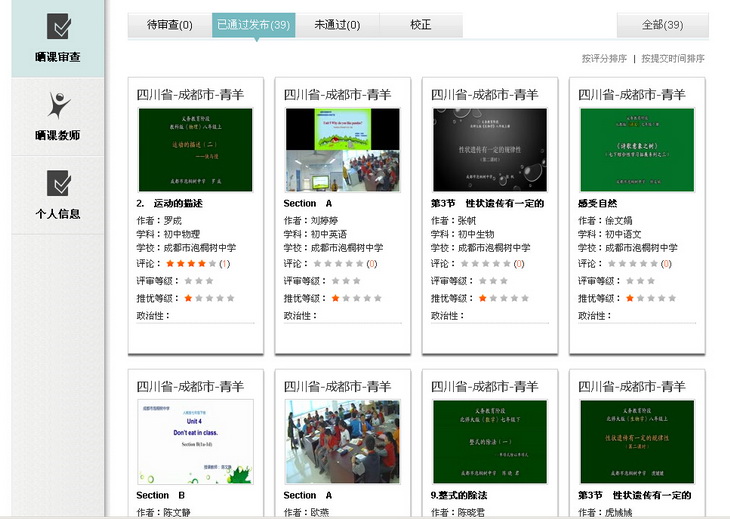730x519 pixels.
Task: Open the 感受自然 lesson thumbnail
Action: 637,150
